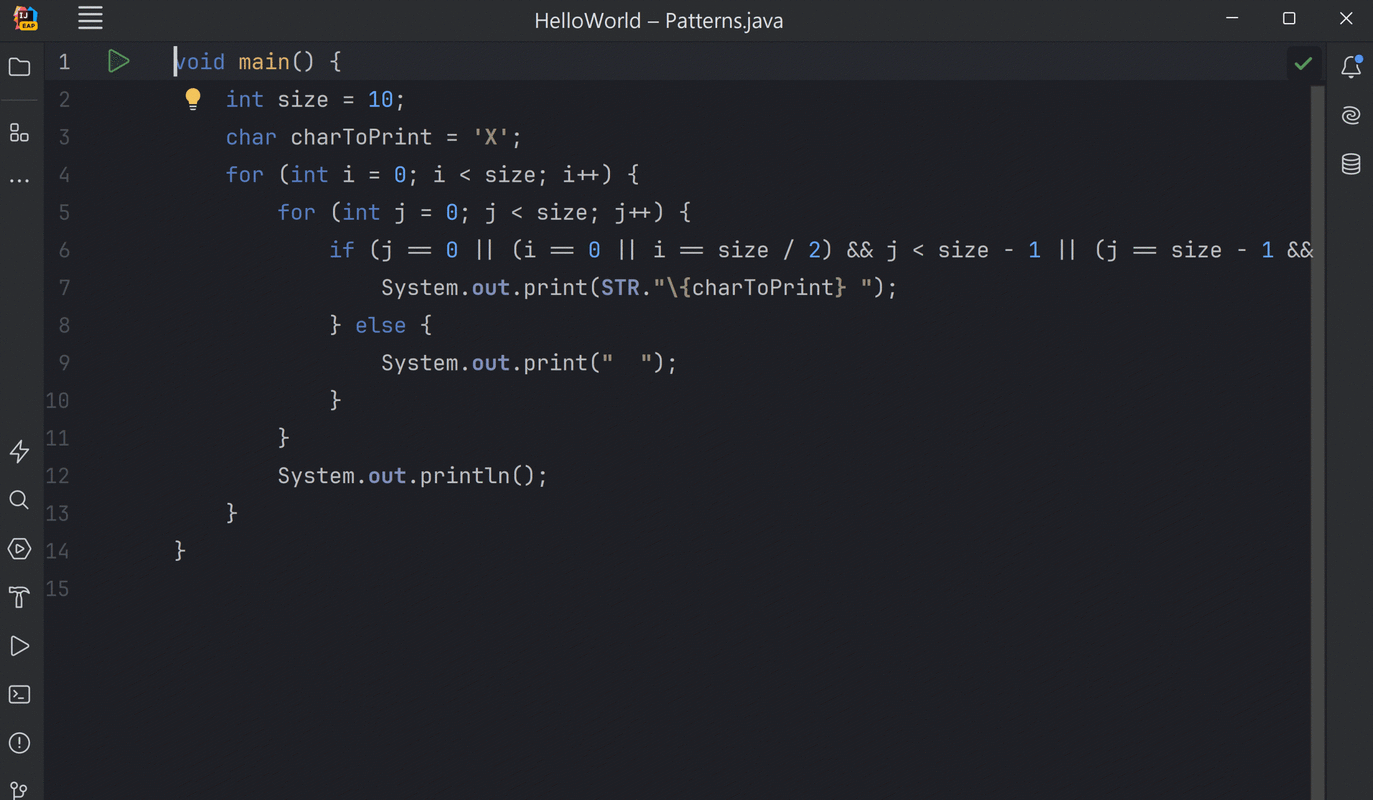Open the Project folder tool window
Screen dimensions: 1373x800
tap(19, 68)
